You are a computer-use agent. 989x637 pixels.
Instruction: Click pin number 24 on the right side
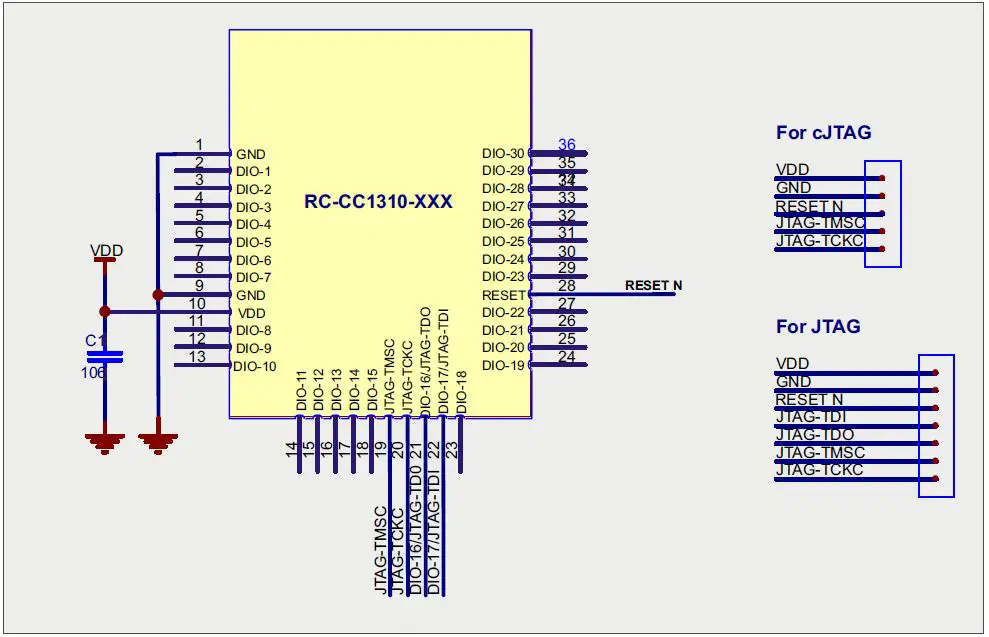pos(566,356)
